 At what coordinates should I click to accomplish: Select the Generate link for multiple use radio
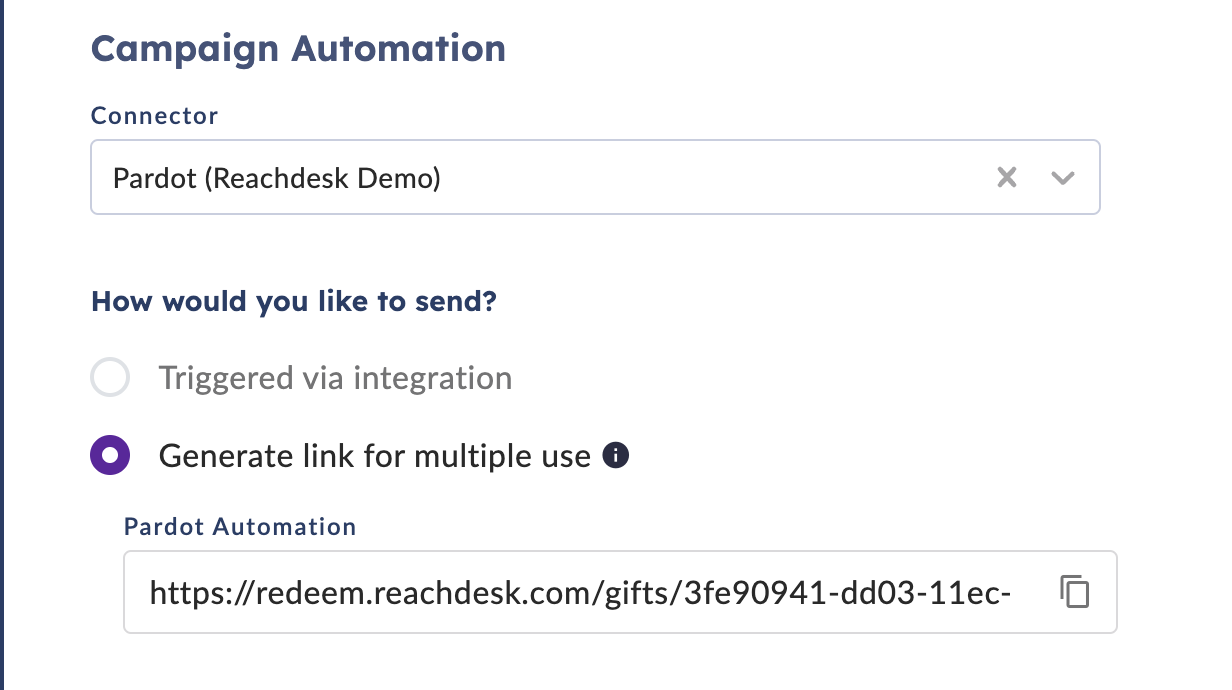[x=110, y=456]
